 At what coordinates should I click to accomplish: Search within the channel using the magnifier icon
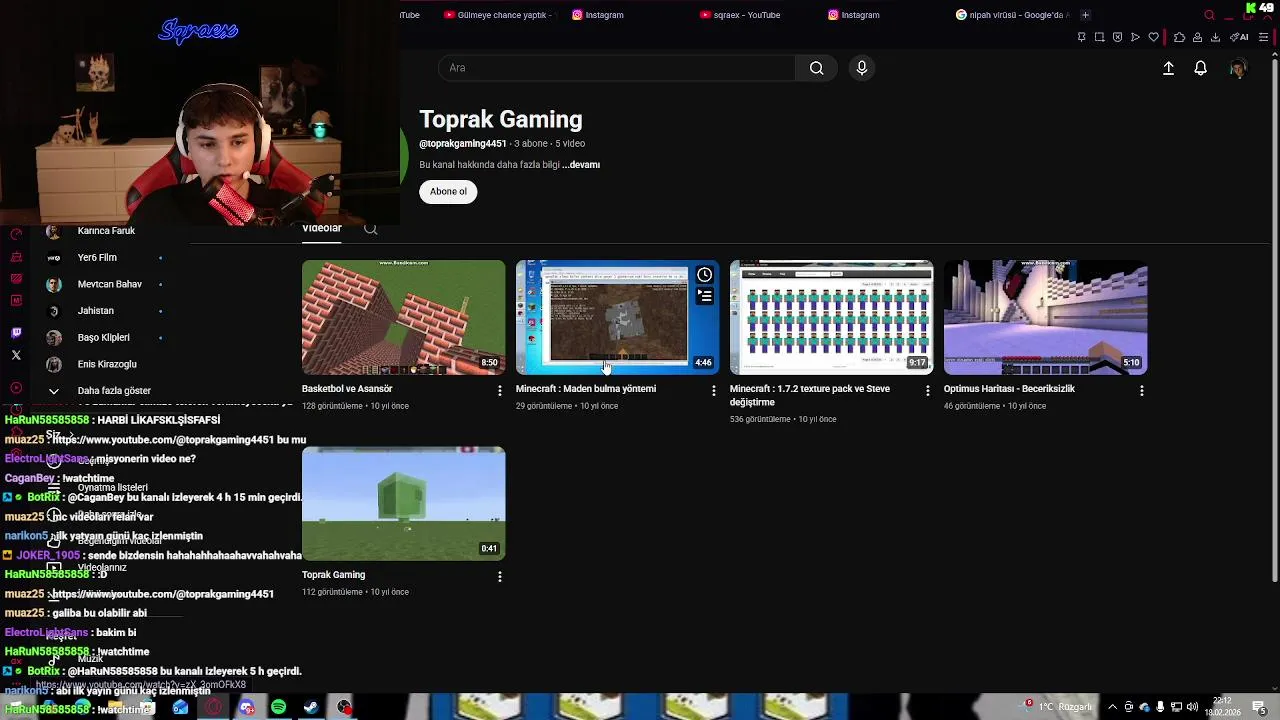pos(371,229)
